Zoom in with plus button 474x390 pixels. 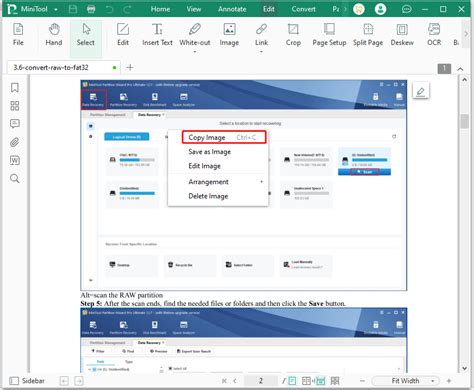click(x=449, y=381)
